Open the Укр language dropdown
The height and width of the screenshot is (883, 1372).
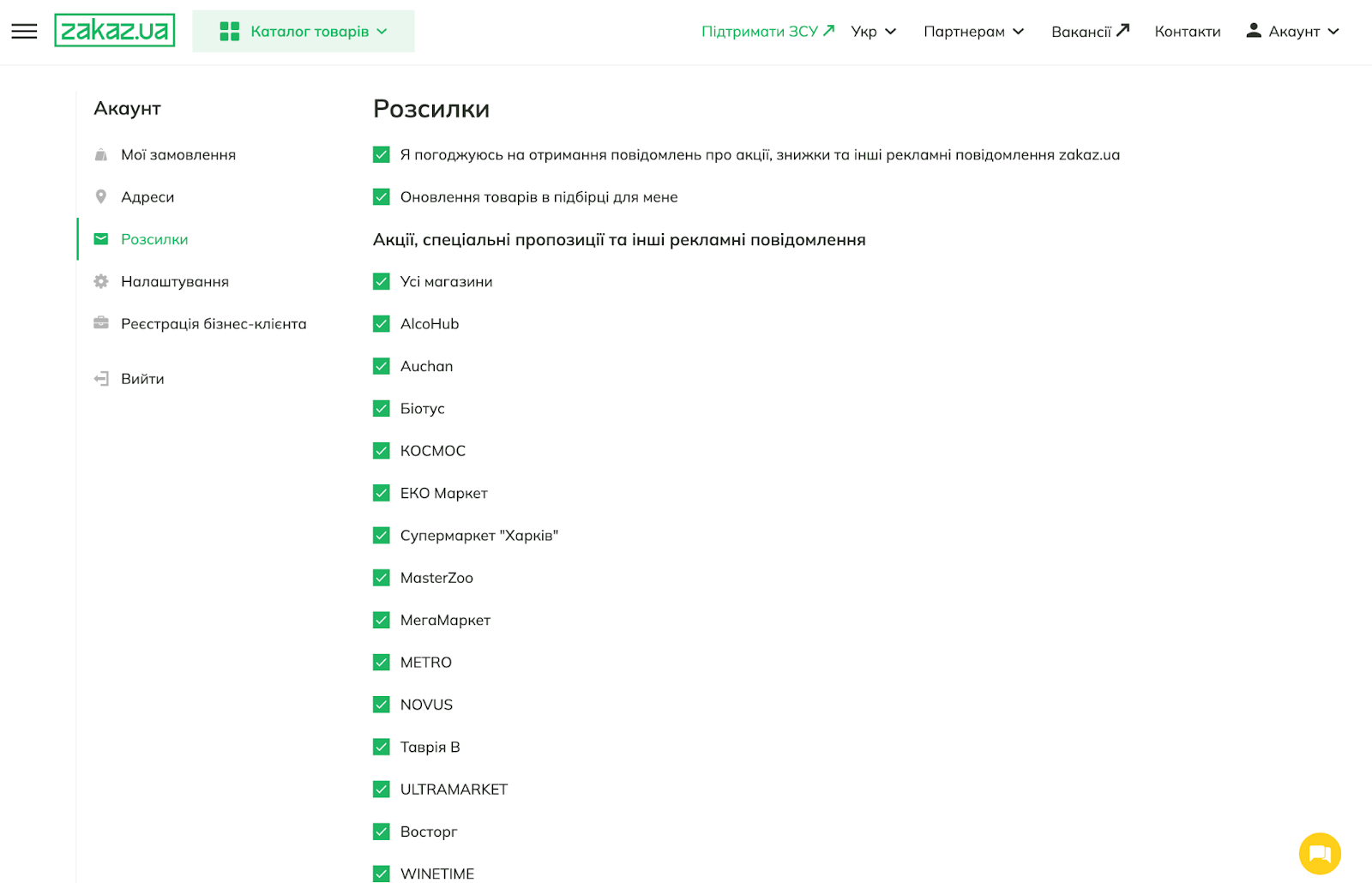click(x=873, y=32)
